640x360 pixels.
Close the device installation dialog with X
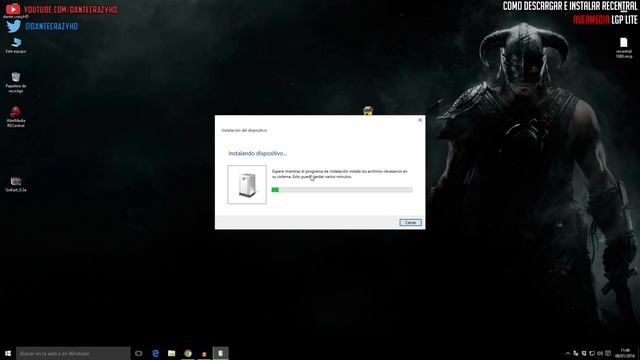[x=420, y=120]
